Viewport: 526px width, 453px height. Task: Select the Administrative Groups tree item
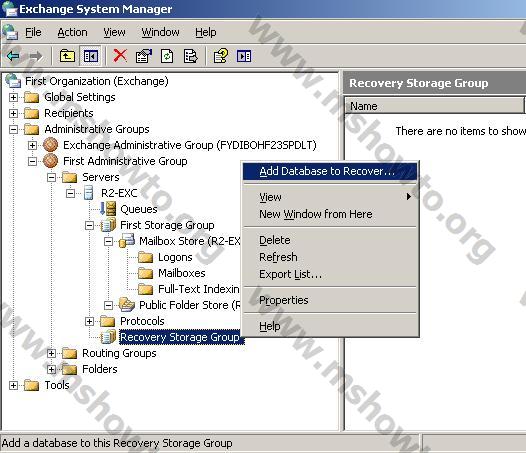(x=97, y=129)
